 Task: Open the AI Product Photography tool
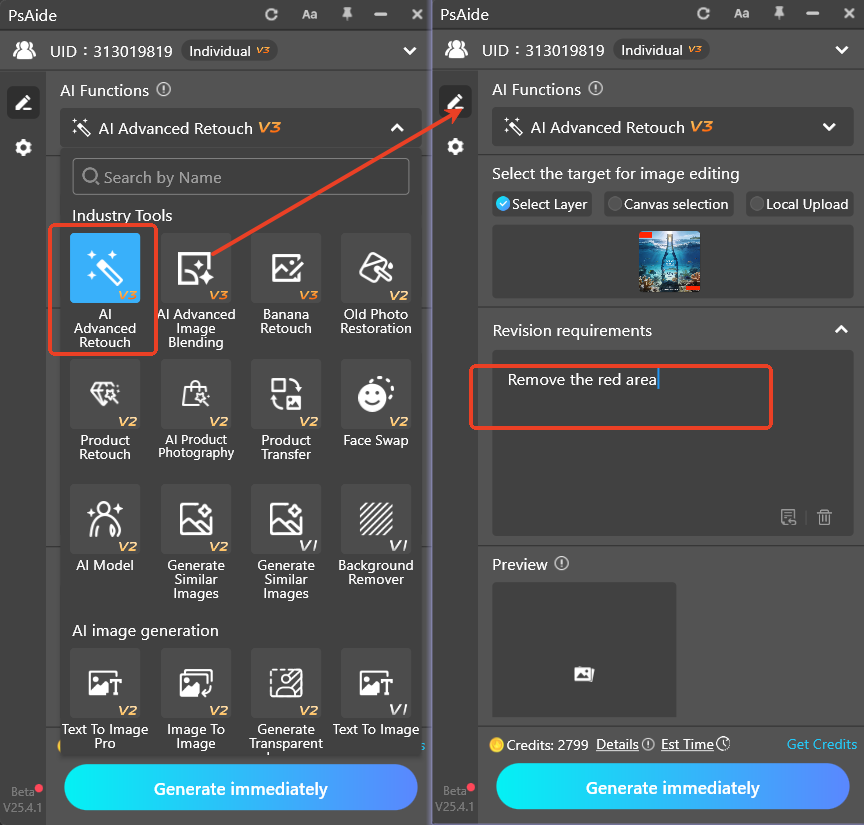(x=196, y=394)
